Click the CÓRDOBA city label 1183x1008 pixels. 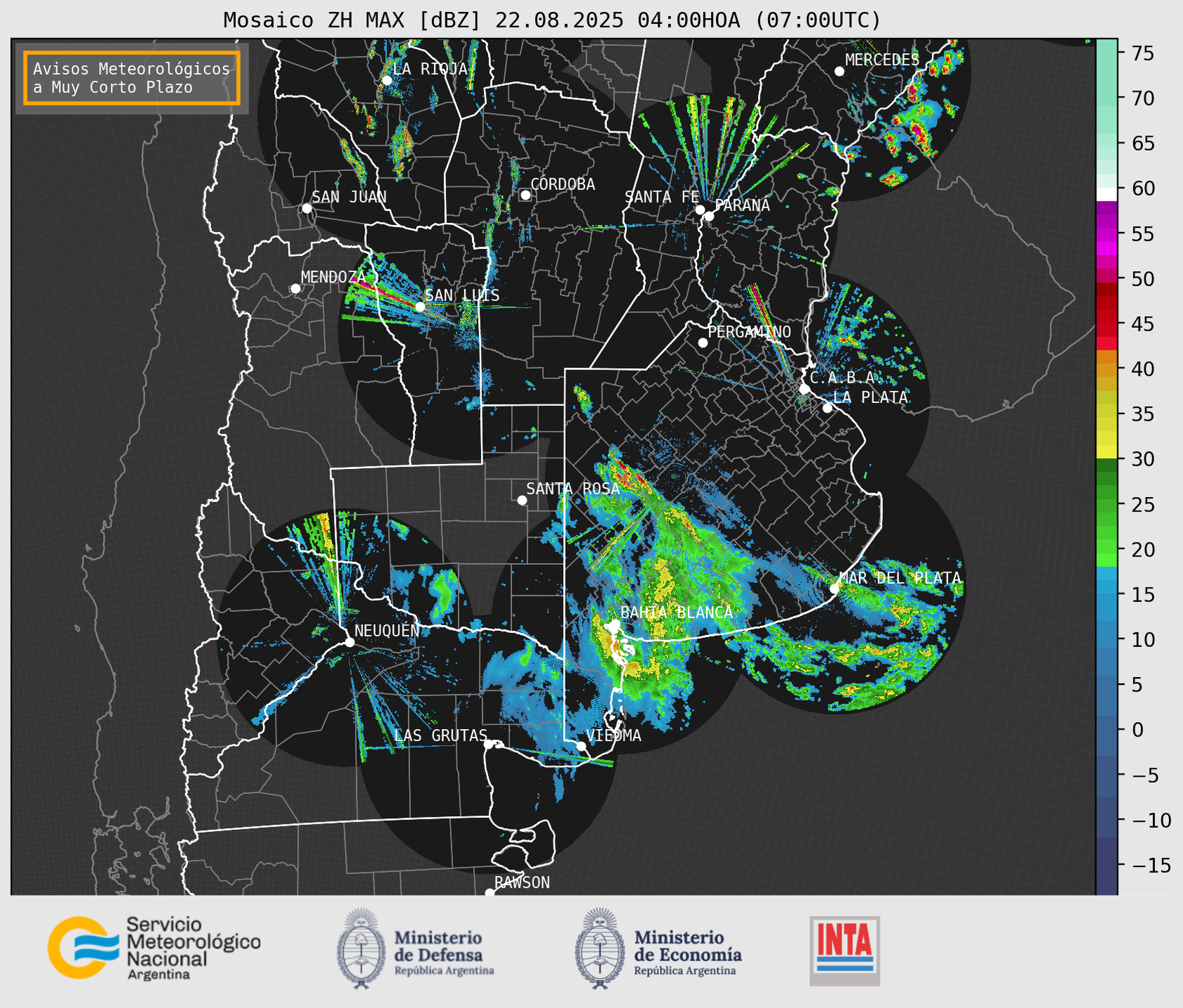[562, 184]
